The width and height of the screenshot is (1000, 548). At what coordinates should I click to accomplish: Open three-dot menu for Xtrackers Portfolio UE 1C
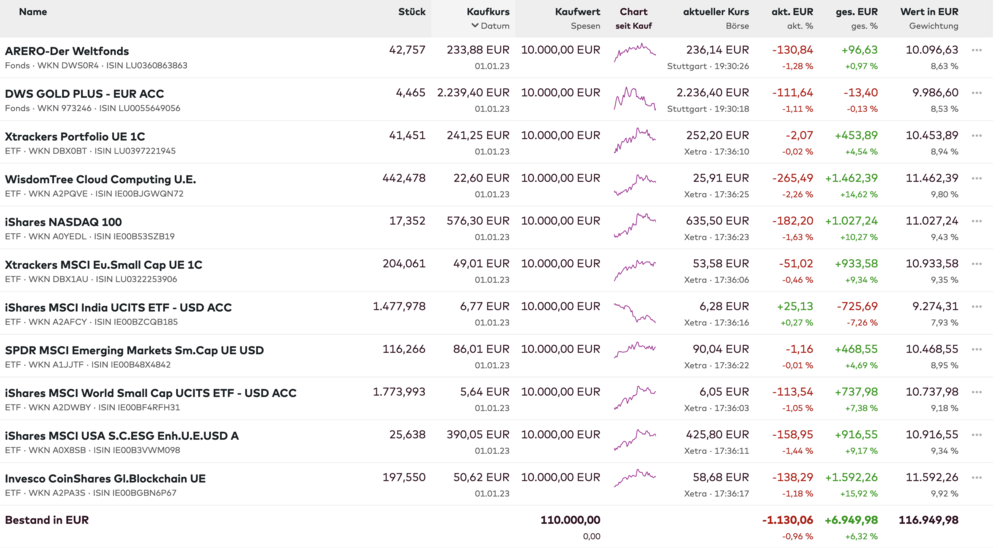[x=977, y=136]
